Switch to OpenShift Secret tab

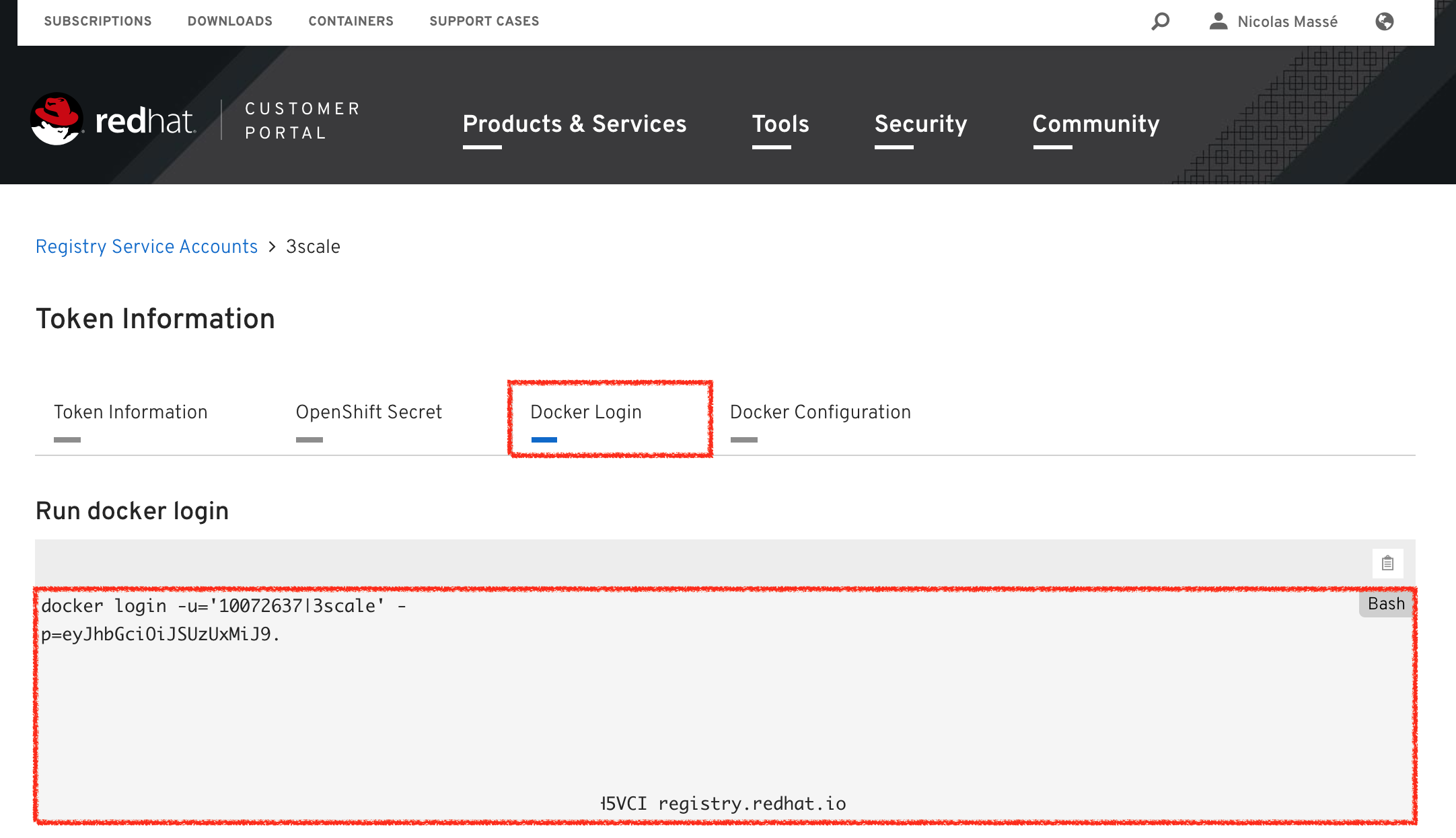click(369, 412)
